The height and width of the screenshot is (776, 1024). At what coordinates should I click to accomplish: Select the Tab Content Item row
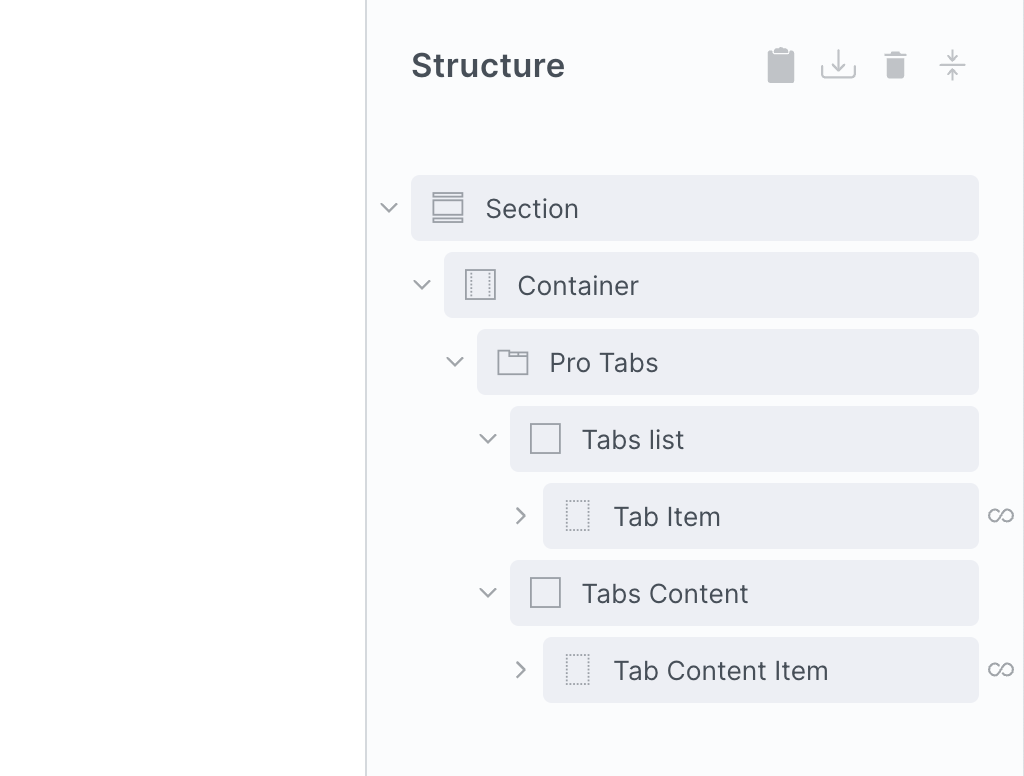click(x=720, y=670)
